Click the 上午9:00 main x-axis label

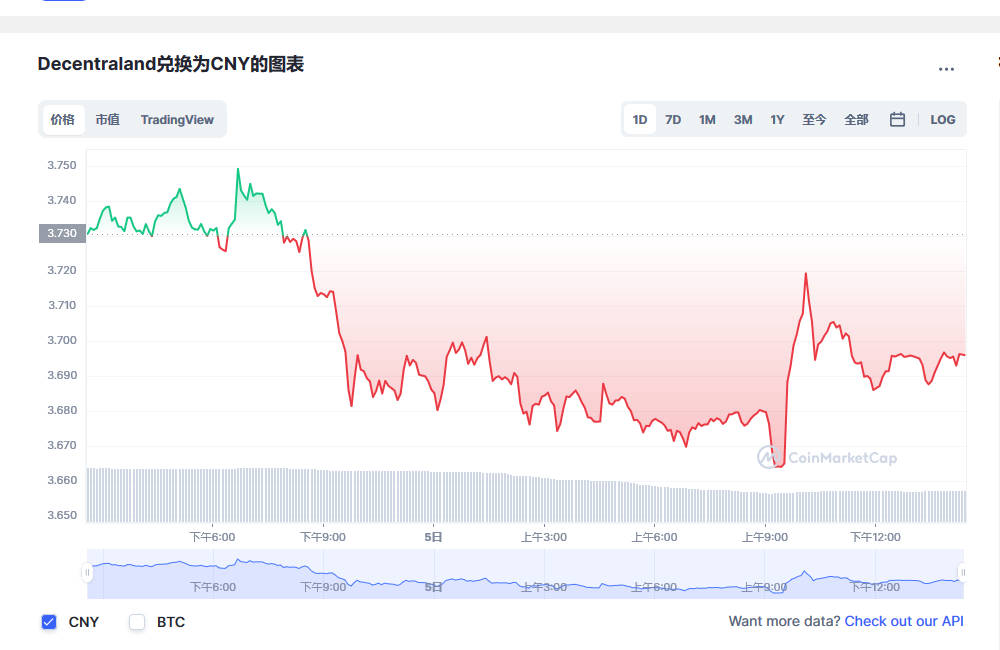(765, 537)
